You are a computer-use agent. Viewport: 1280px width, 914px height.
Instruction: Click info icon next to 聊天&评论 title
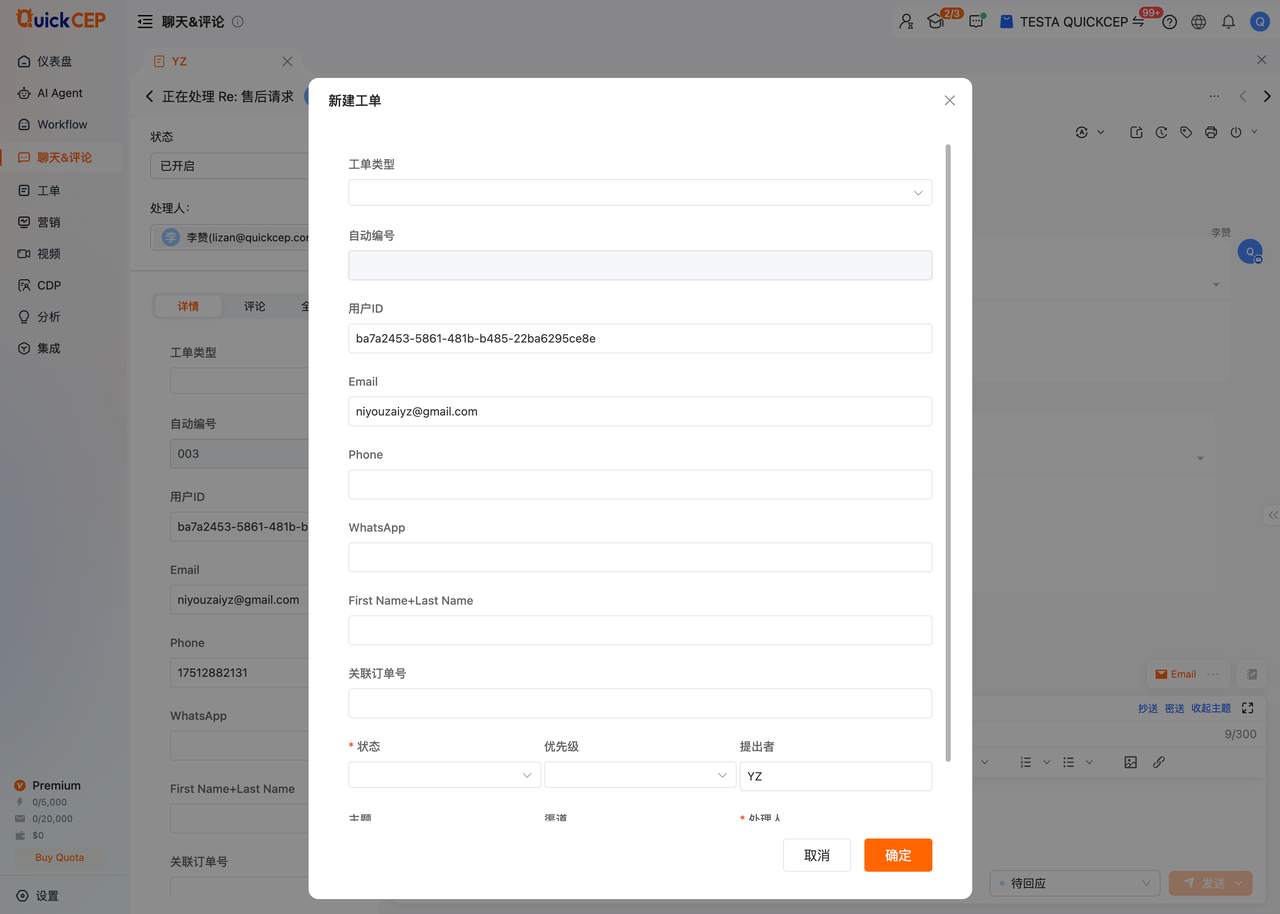tap(237, 22)
